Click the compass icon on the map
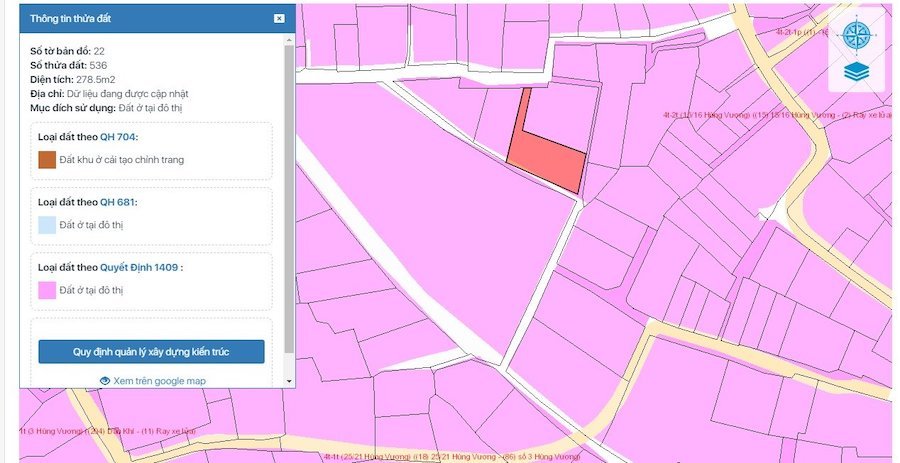The height and width of the screenshot is (463, 900). 858,36
